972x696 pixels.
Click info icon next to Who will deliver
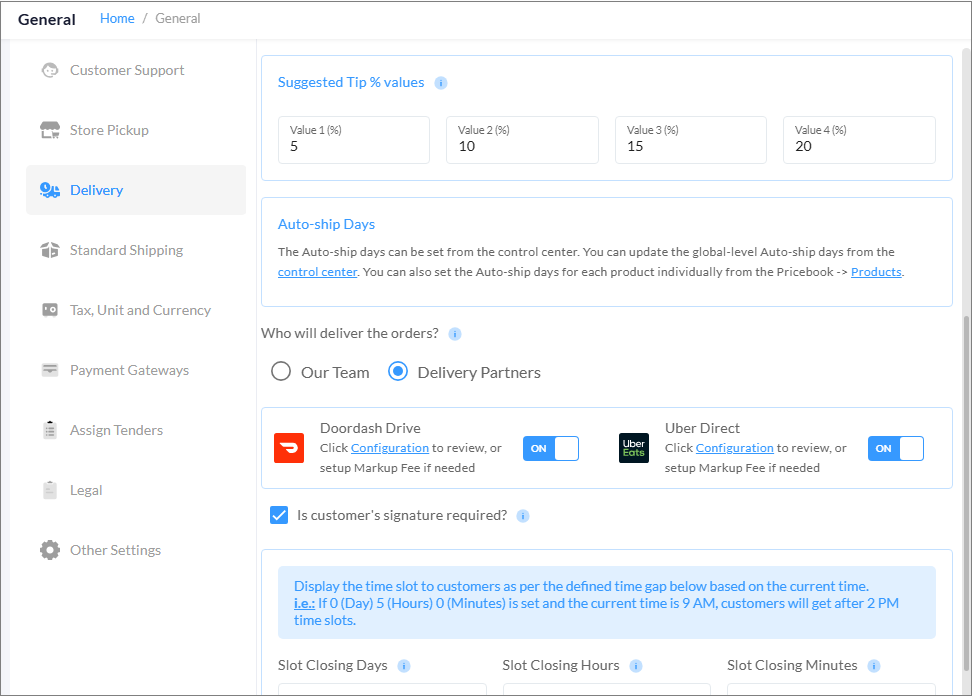pos(455,334)
